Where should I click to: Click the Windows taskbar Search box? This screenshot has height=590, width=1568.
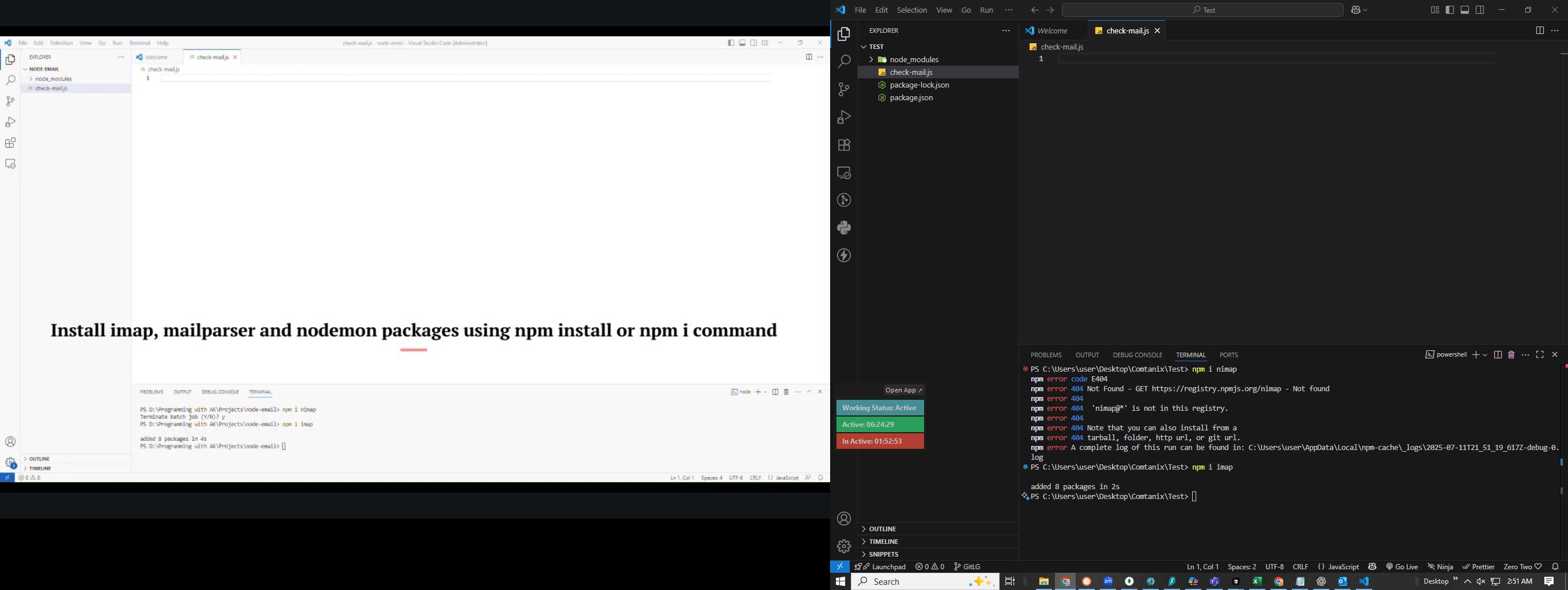coord(925,581)
